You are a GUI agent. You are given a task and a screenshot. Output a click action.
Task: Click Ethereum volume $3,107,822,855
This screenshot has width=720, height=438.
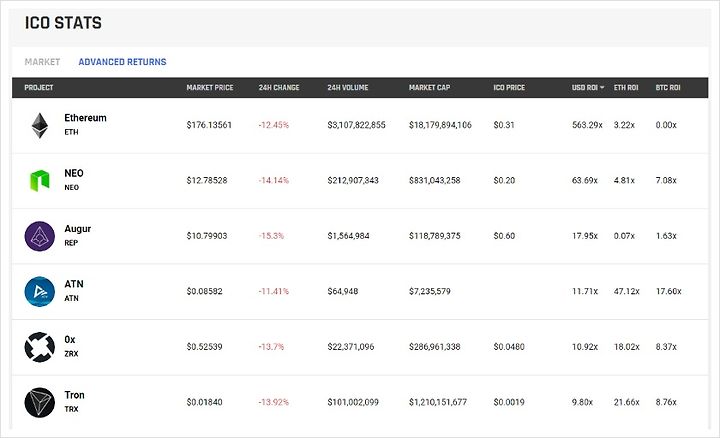356,125
